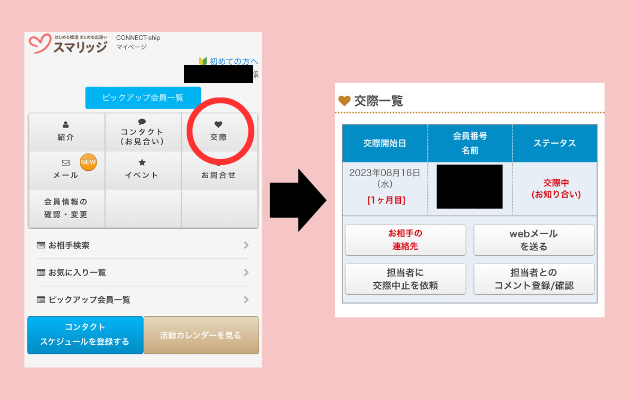Open the お問合せ tile

pos(219,170)
